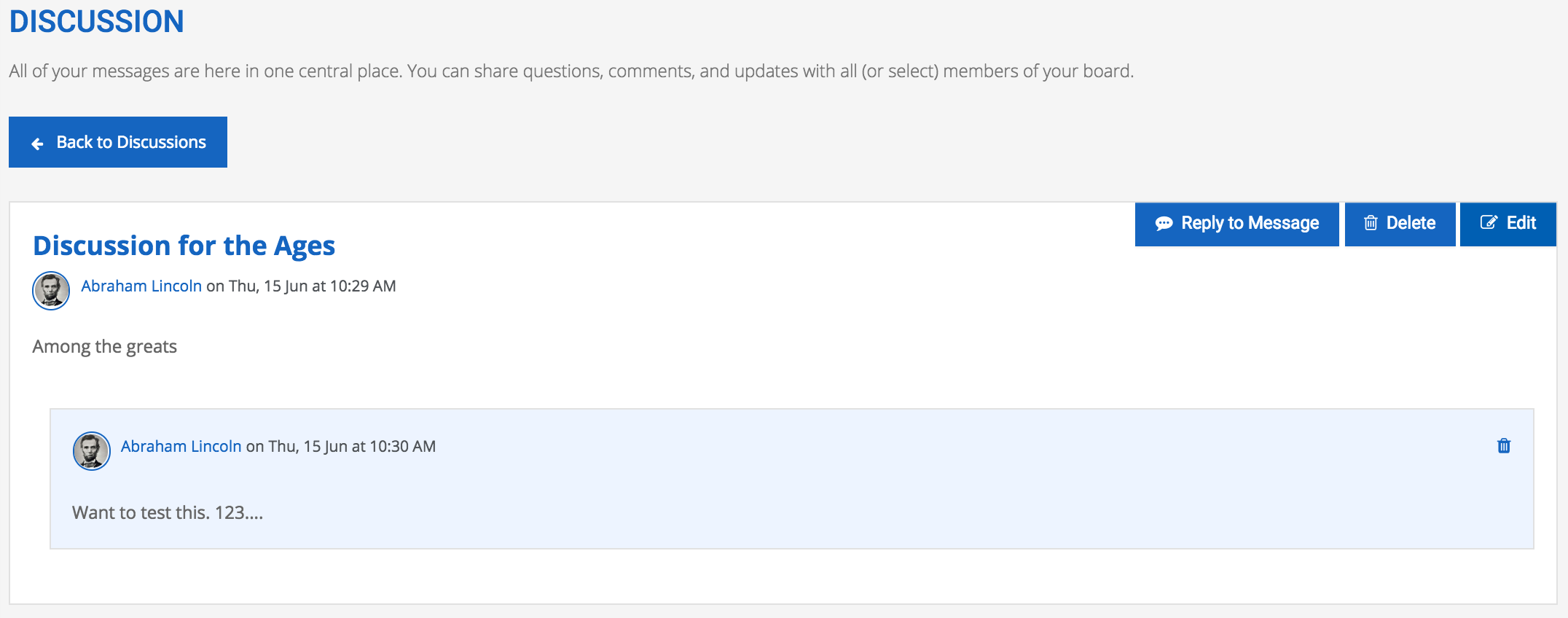This screenshot has height=618, width=1568.
Task: Click the 'Among the greats' message body
Action: (x=105, y=346)
